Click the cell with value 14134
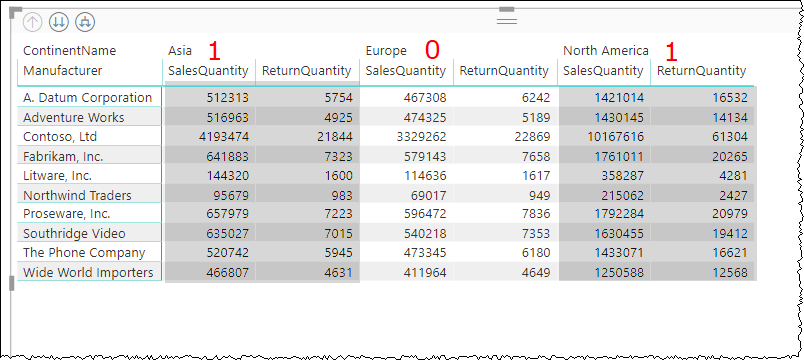 tap(730, 117)
